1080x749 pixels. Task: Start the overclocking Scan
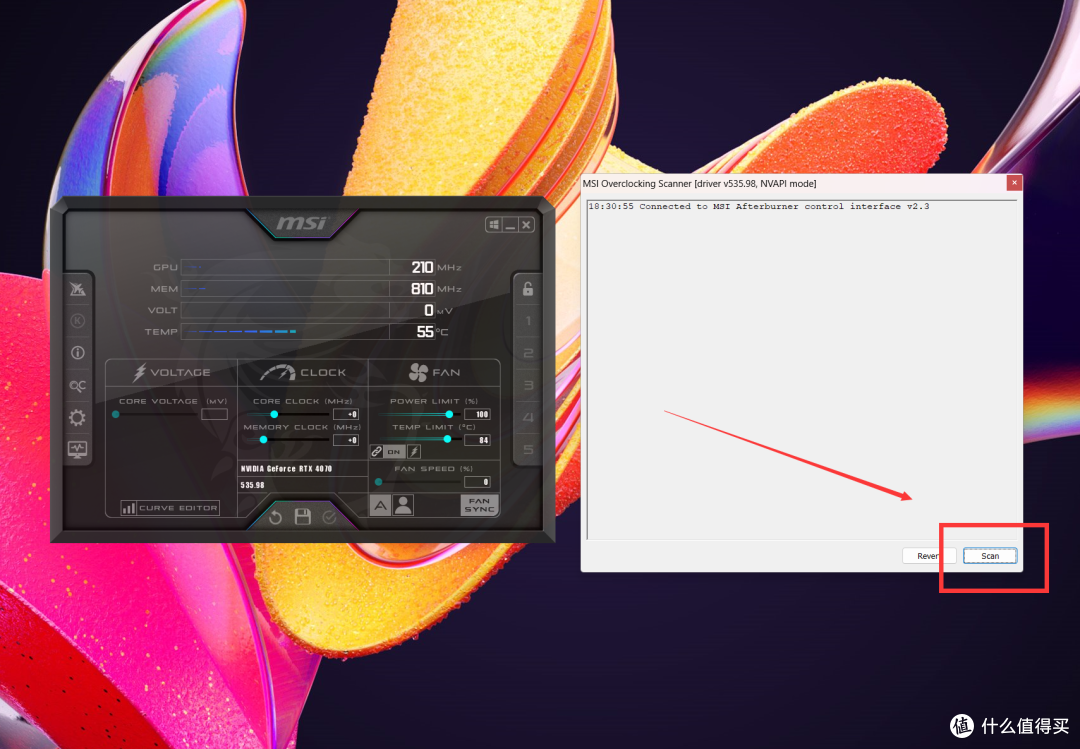[x=990, y=556]
